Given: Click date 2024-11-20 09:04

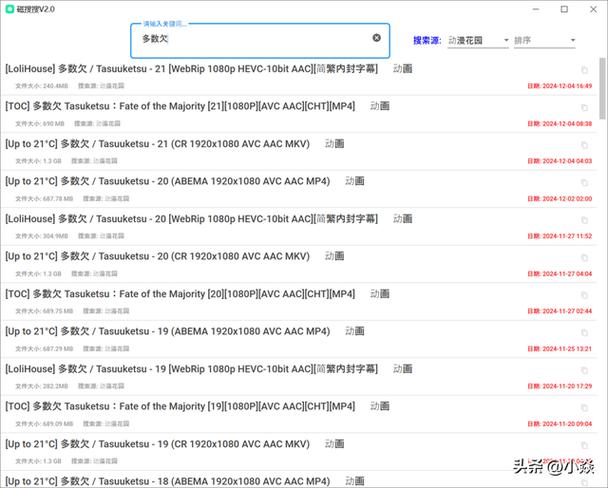Looking at the screenshot, I should pos(560,424).
